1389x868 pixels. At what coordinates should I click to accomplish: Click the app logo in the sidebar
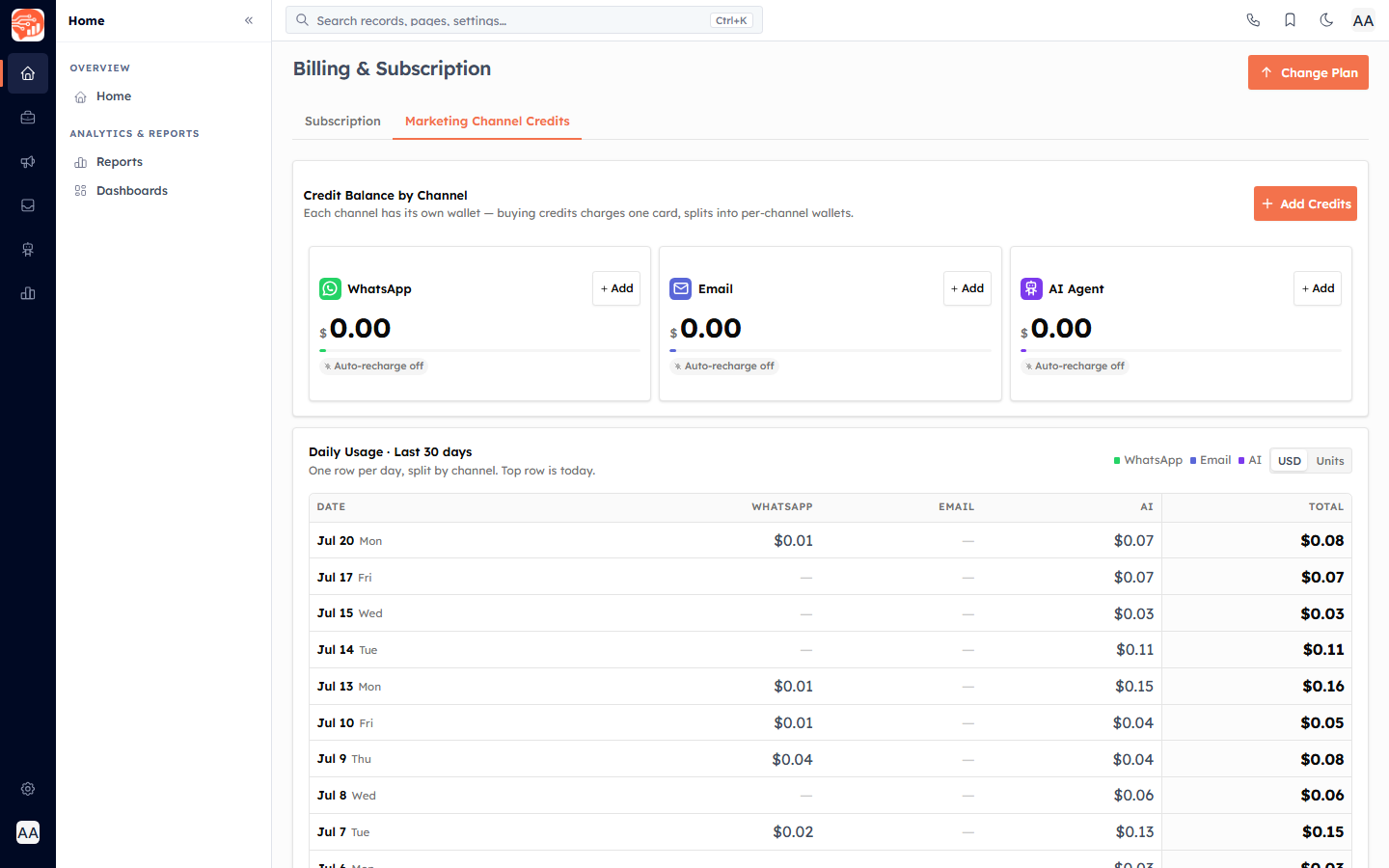point(28,25)
